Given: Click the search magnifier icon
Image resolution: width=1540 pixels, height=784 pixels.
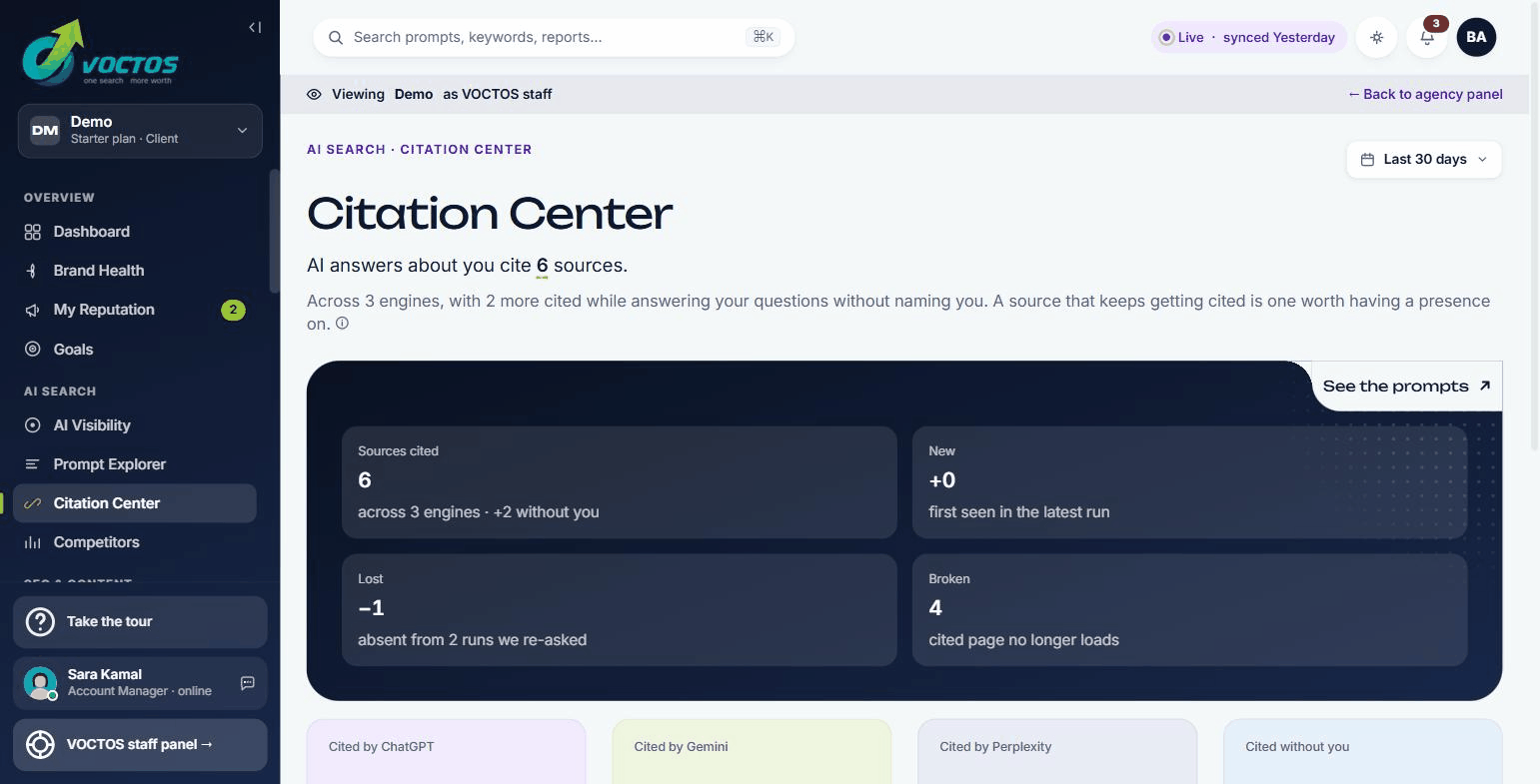Looking at the screenshot, I should tap(337, 37).
